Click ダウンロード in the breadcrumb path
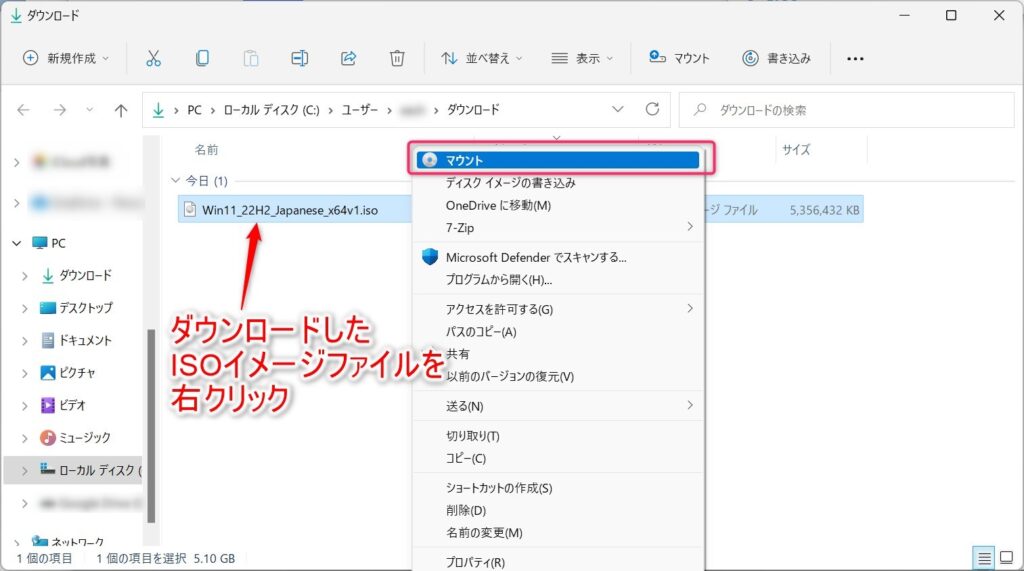This screenshot has height=571, width=1024. coord(473,110)
